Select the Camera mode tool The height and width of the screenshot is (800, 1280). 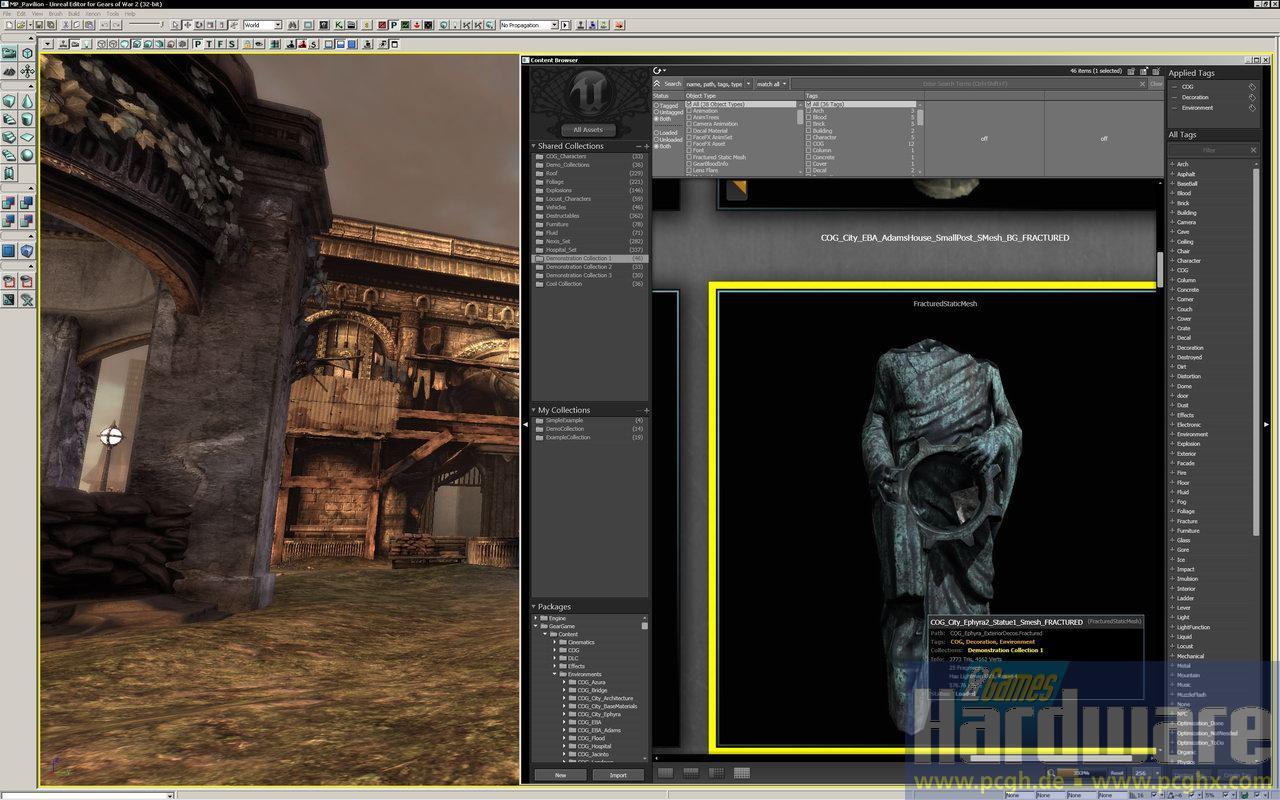coord(9,53)
